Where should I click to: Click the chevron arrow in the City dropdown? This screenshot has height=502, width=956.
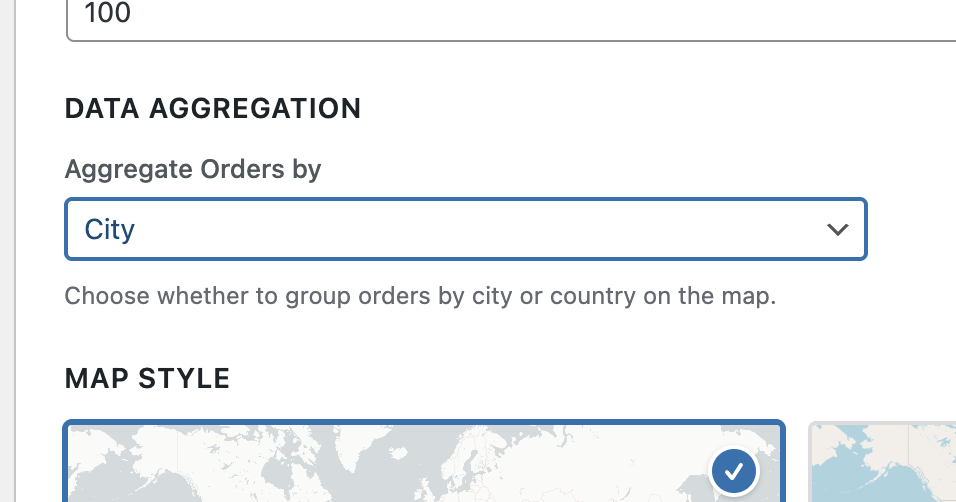click(837, 230)
